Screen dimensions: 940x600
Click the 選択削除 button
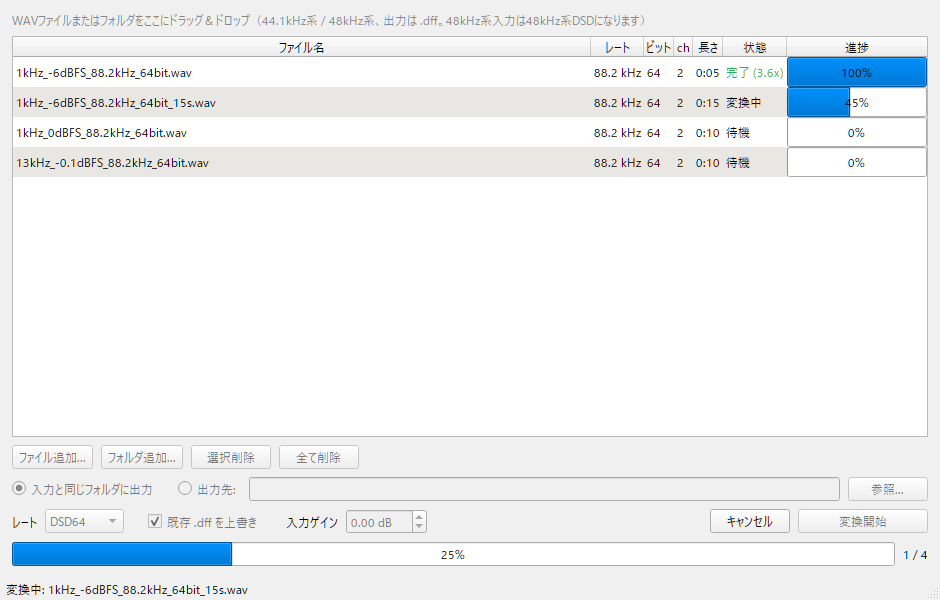tap(231, 457)
